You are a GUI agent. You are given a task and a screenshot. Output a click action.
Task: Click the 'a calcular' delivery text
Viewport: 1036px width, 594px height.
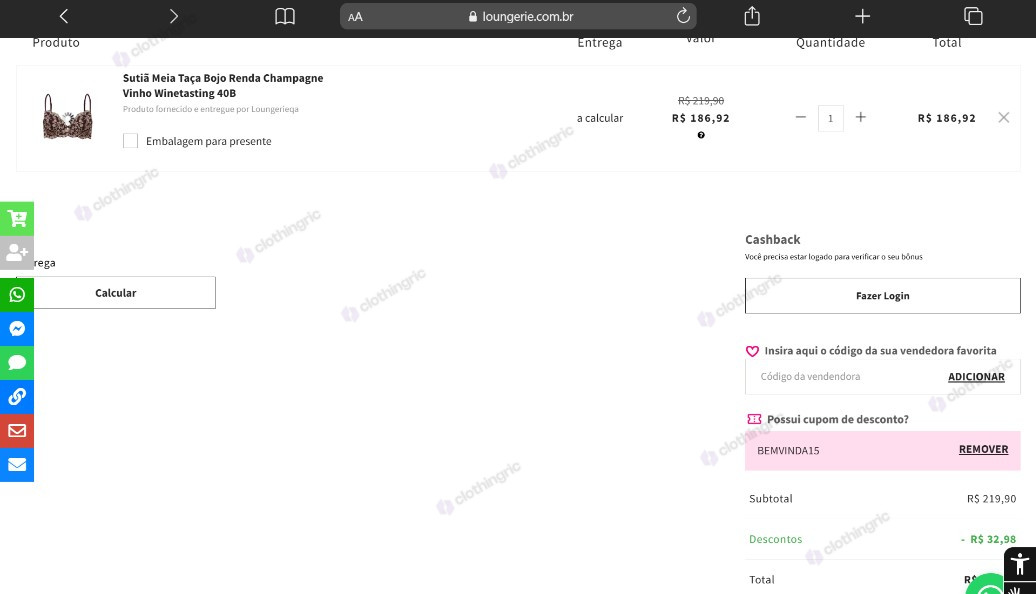click(x=600, y=118)
